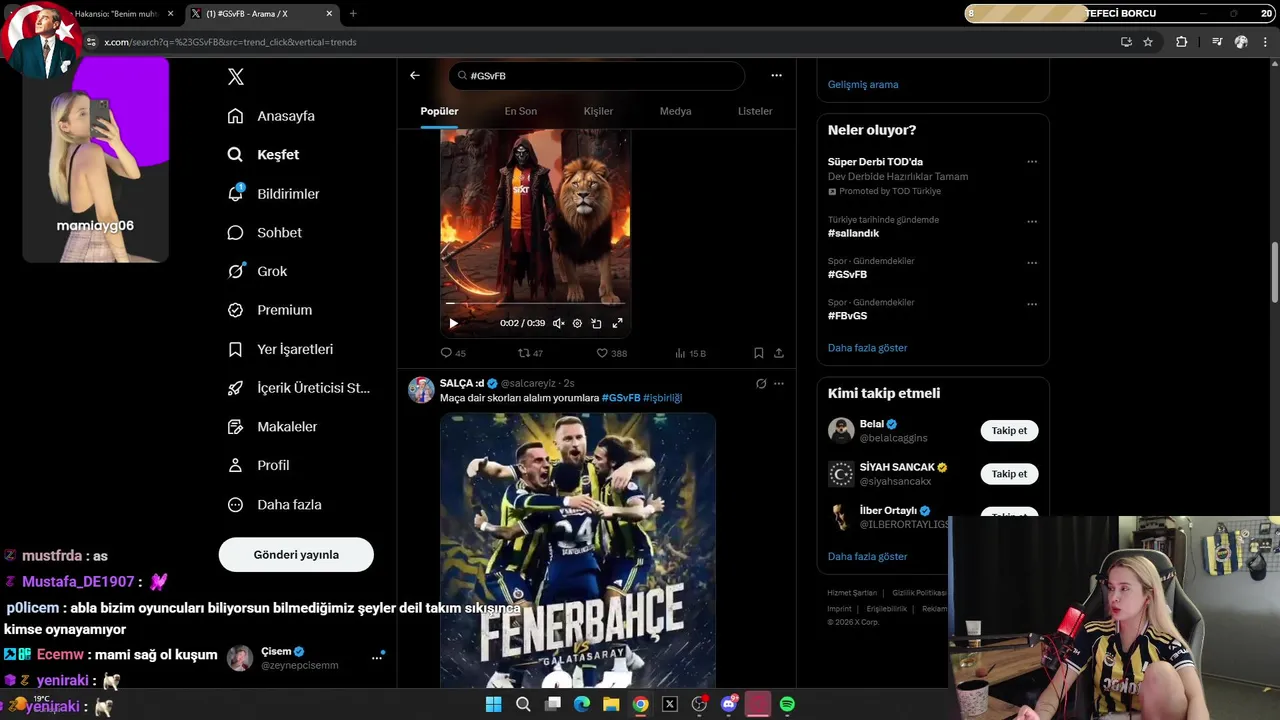Click Daha fazla göster under who to follow
Viewport: 1280px width, 720px height.
867,556
